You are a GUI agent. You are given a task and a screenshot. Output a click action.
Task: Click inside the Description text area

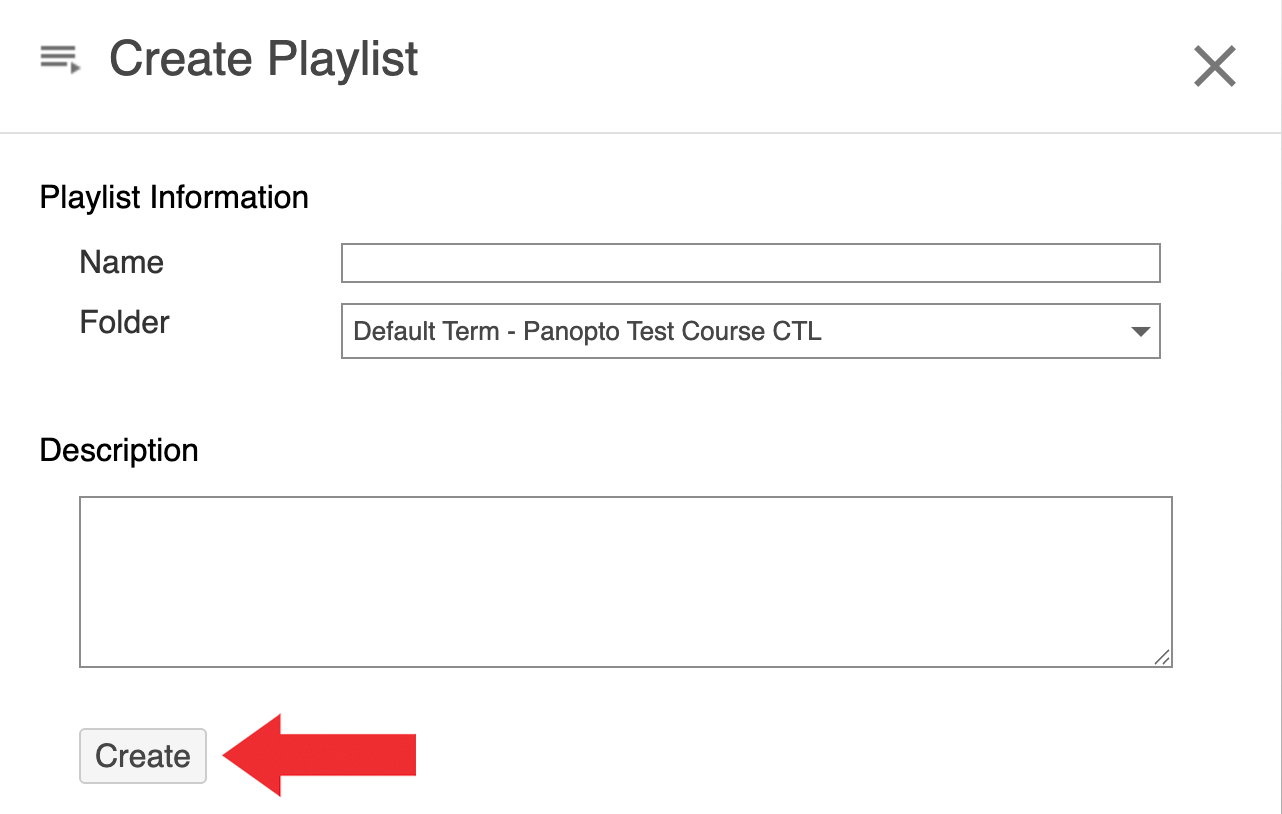[625, 581]
